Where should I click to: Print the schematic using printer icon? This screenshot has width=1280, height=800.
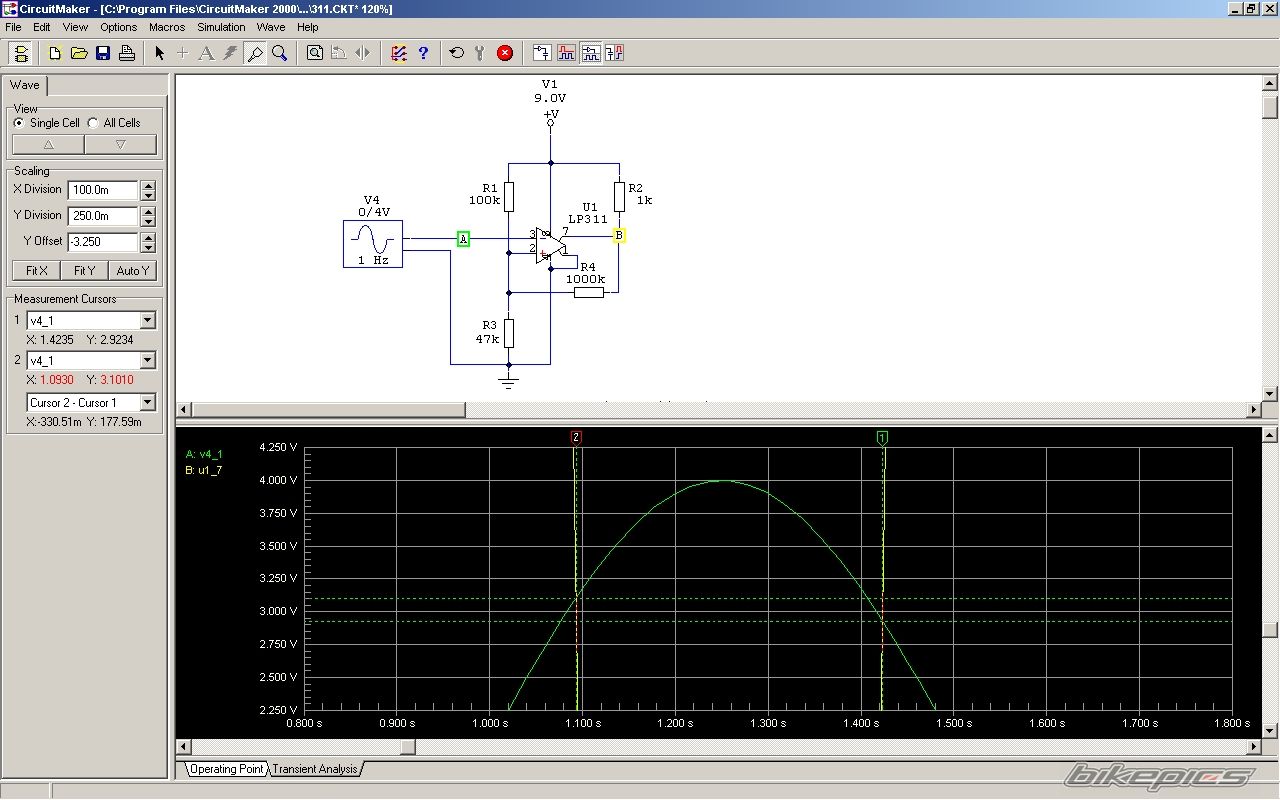[x=127, y=53]
